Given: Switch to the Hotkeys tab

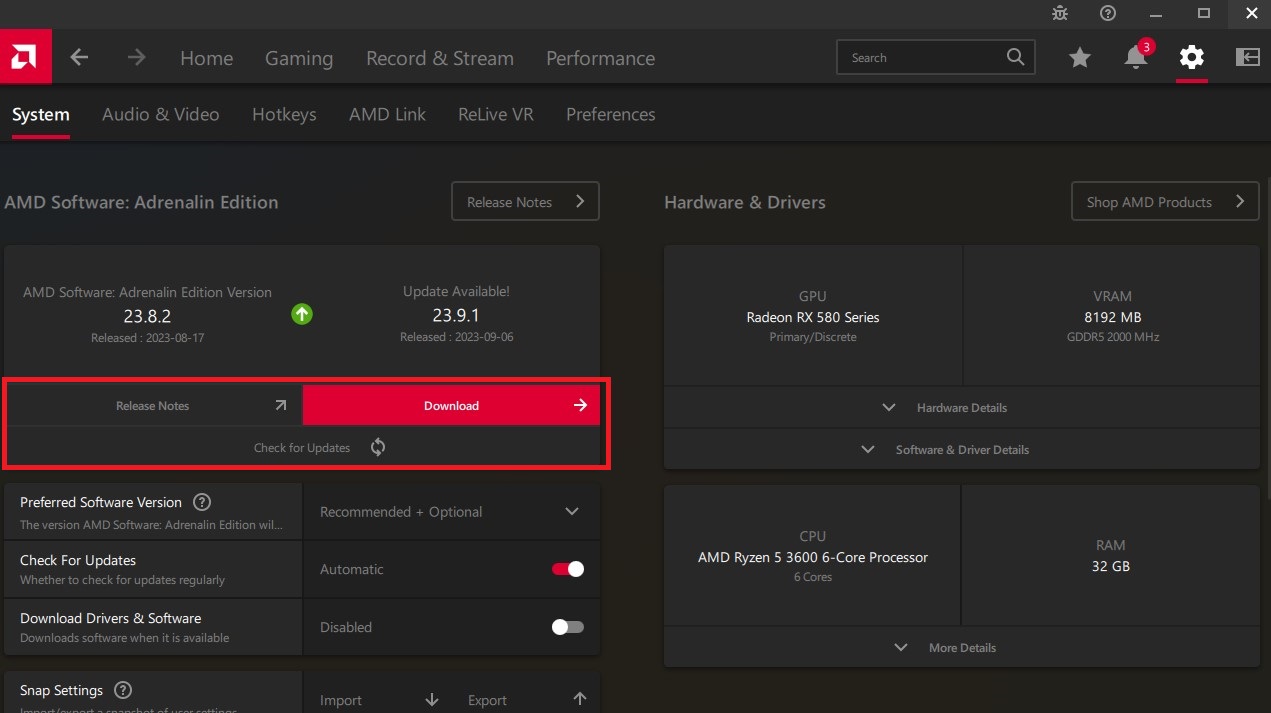Looking at the screenshot, I should pyautogui.click(x=284, y=114).
